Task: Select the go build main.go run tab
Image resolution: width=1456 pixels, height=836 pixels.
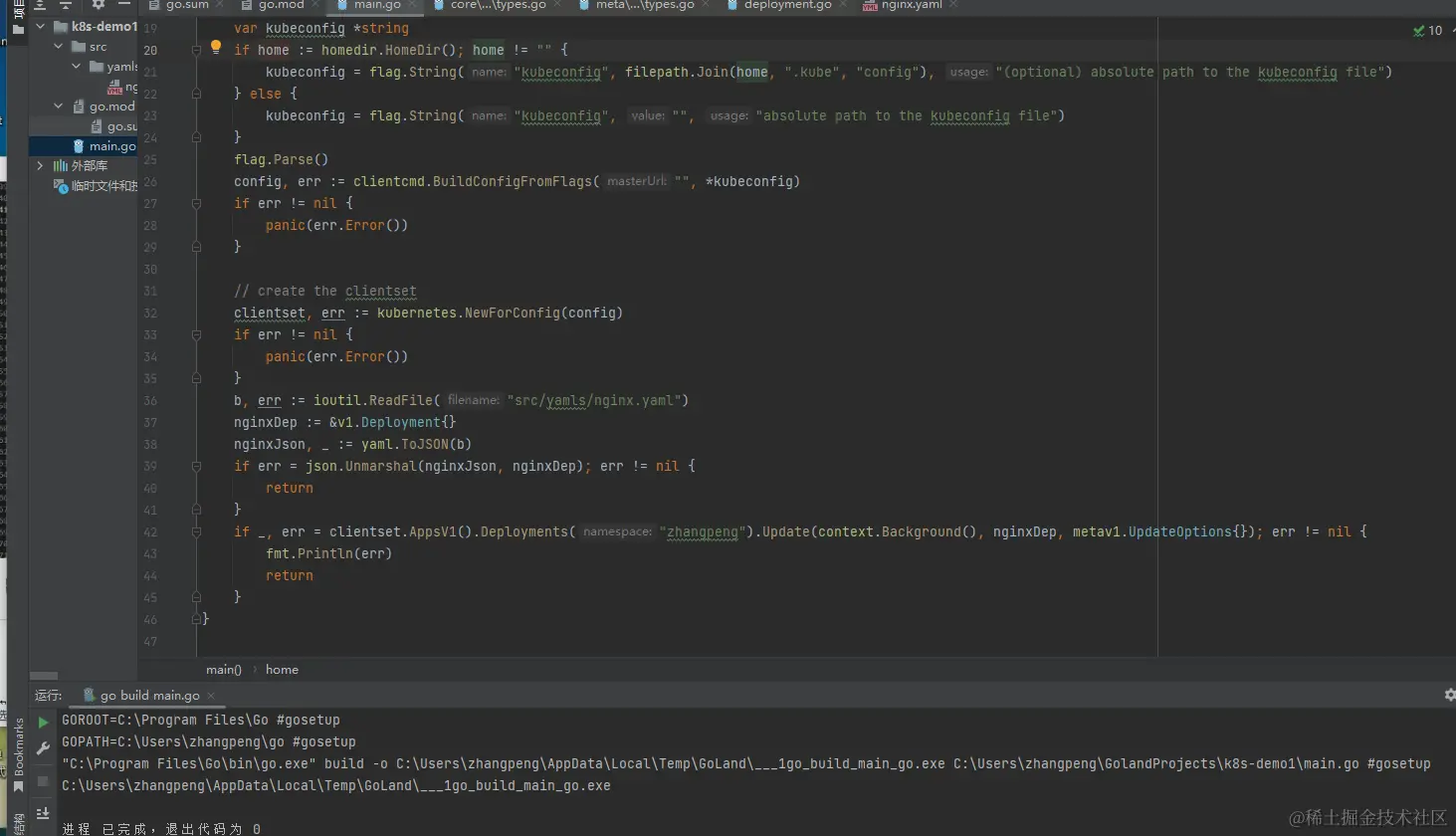Action: click(149, 696)
